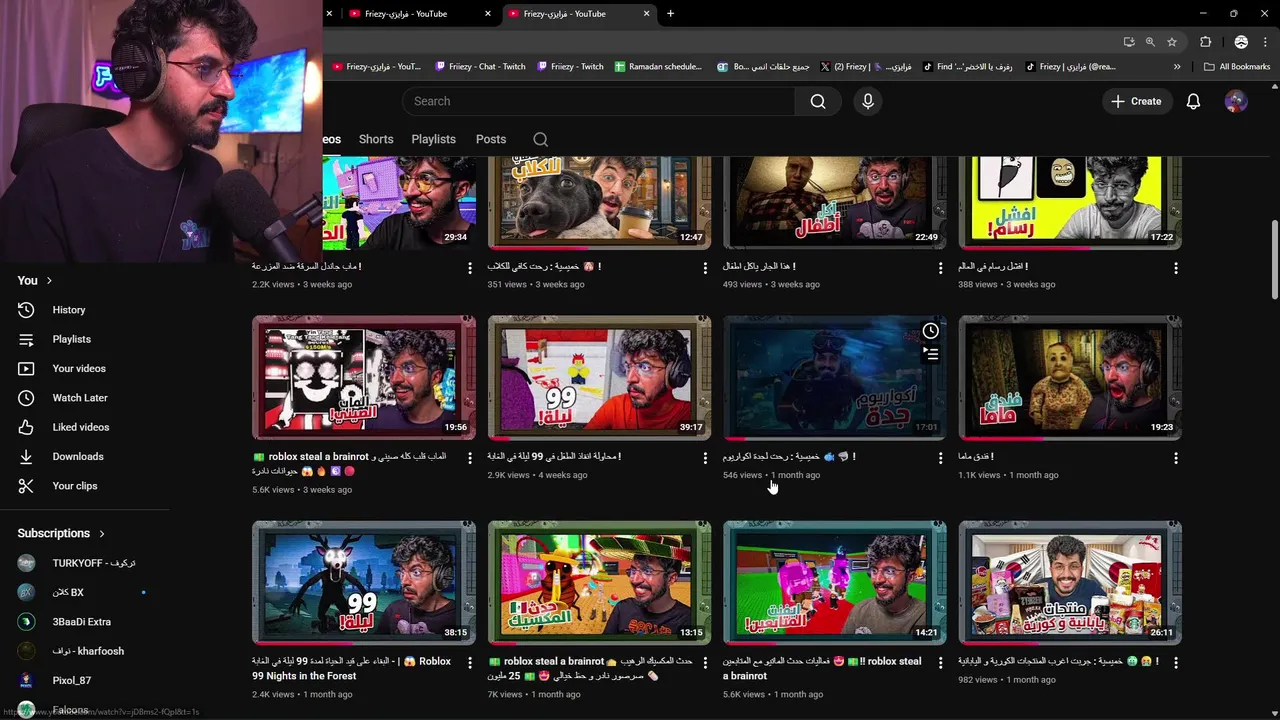Add the 17:01 video to Watch Later via clock icon
Viewport: 1280px width, 720px height.
tap(930, 331)
